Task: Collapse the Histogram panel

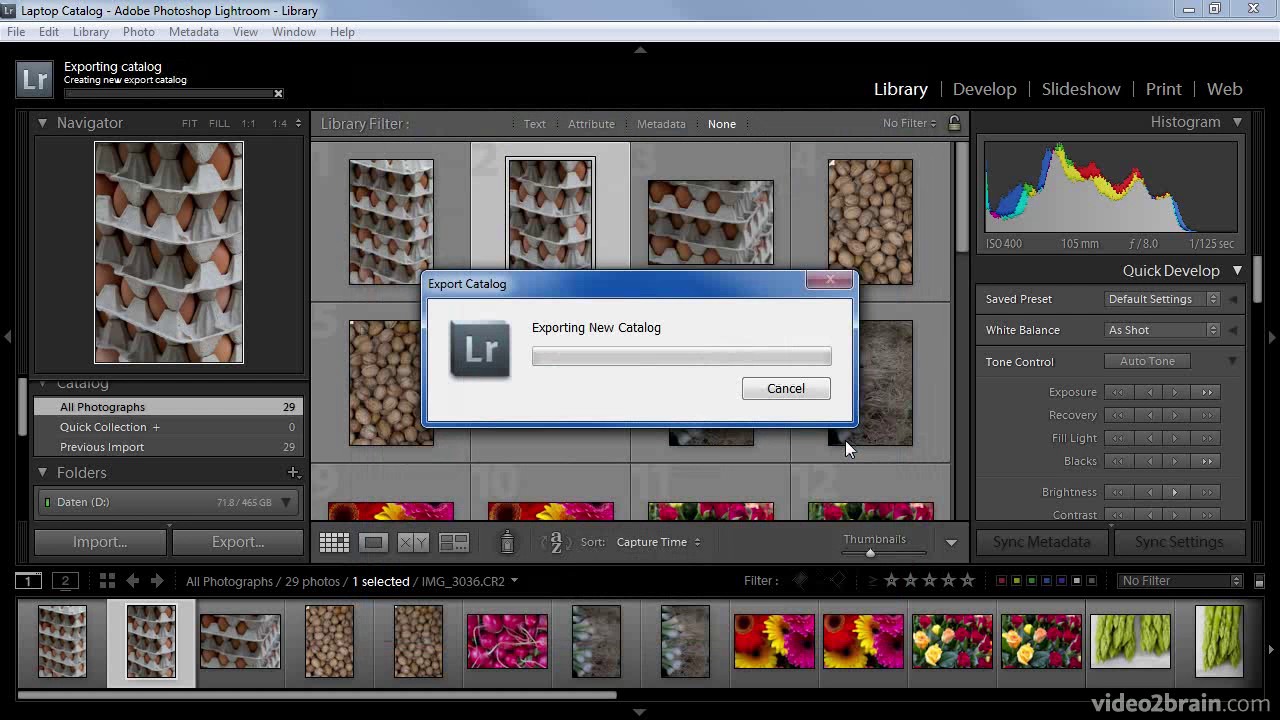Action: 1237,122
